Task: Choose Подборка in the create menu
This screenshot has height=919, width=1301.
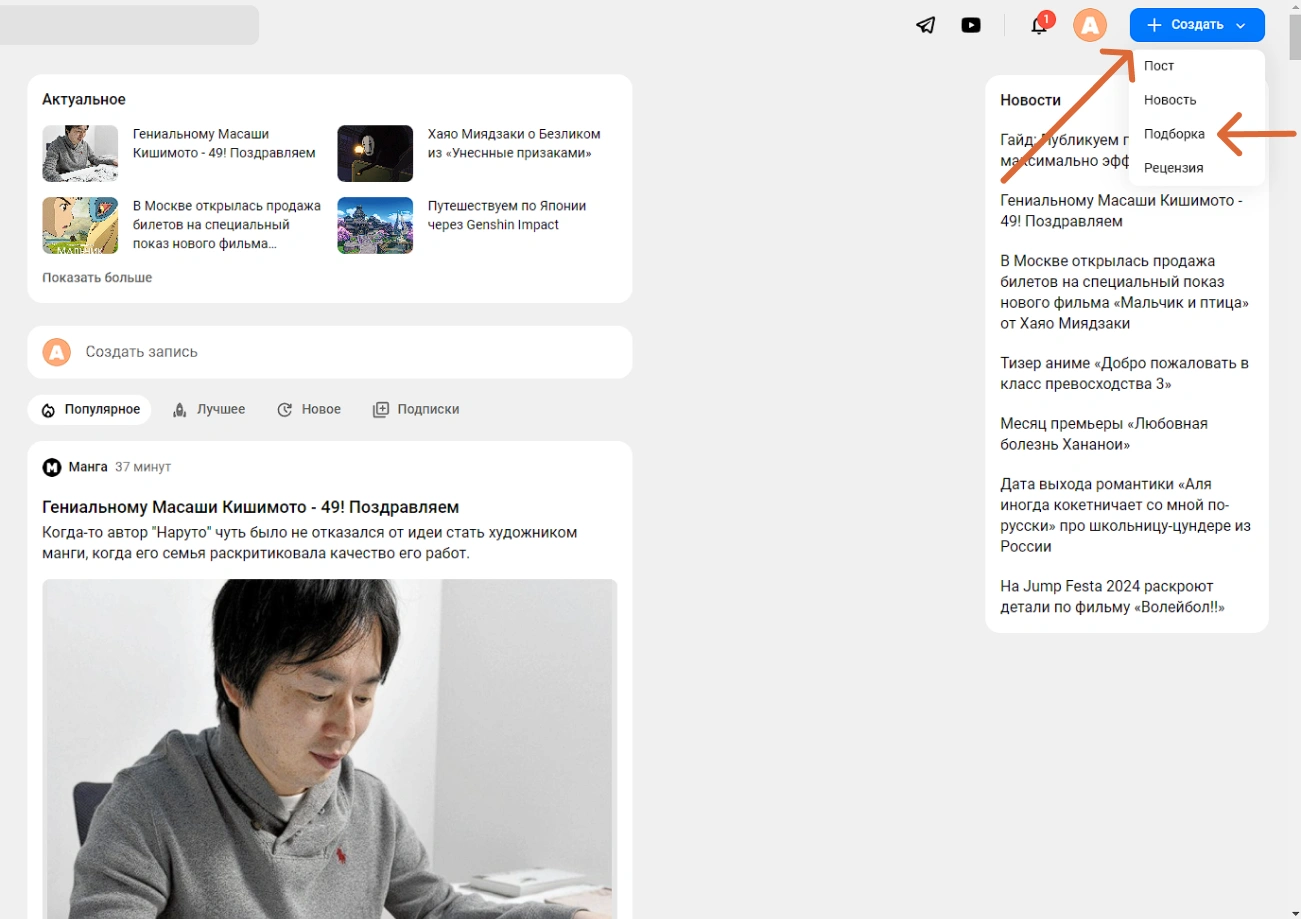Action: click(x=1174, y=134)
